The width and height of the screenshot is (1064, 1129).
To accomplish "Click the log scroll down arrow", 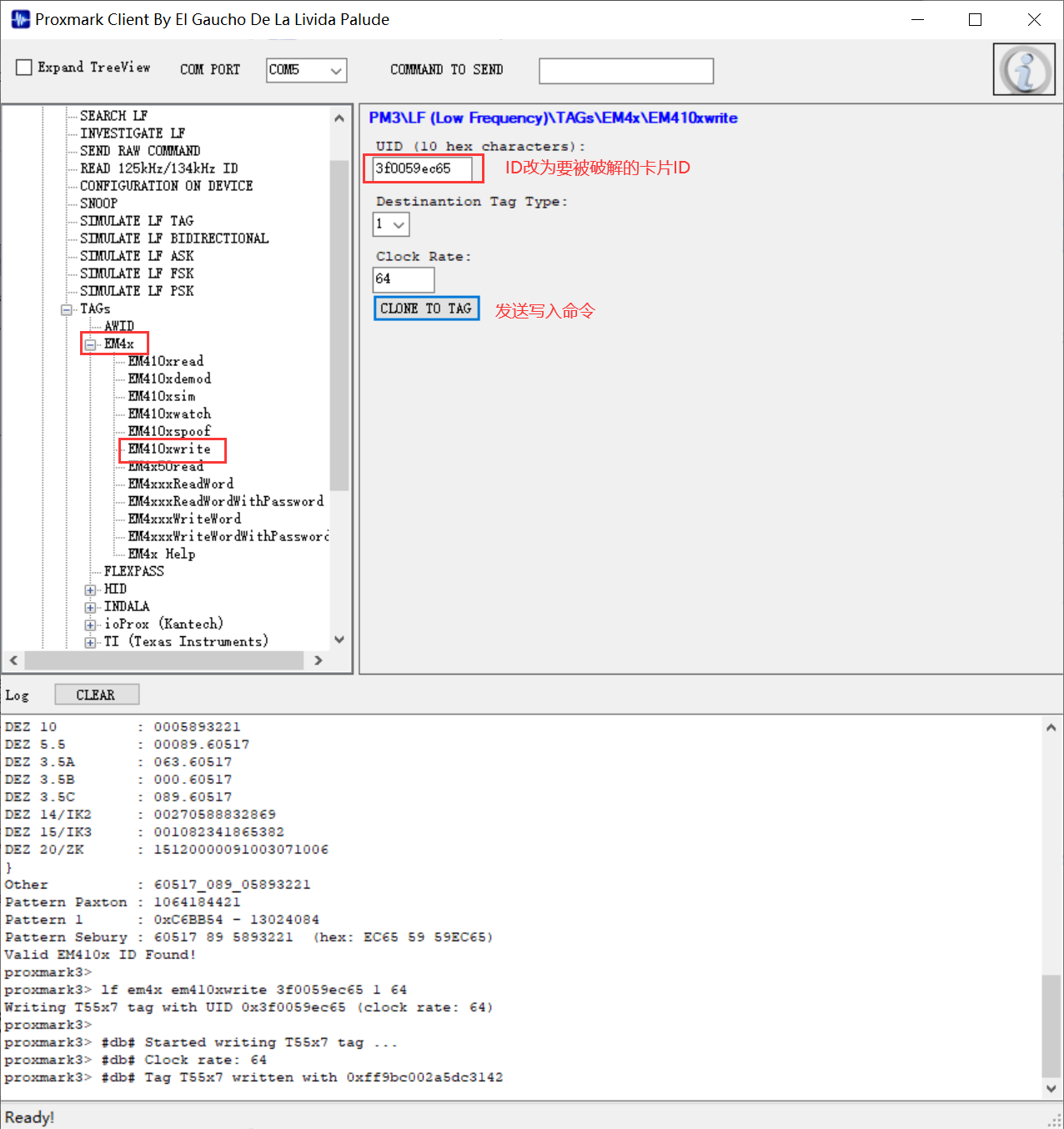I will [1051, 1089].
